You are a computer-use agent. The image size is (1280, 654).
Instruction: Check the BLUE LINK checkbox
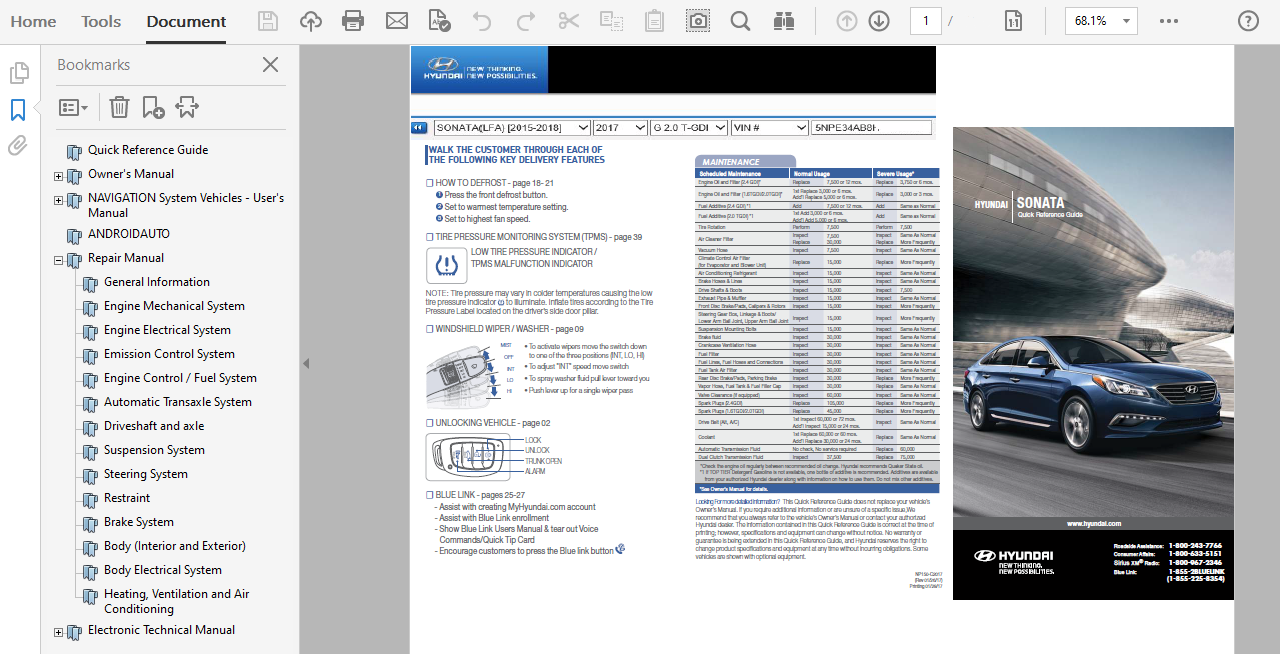430,495
